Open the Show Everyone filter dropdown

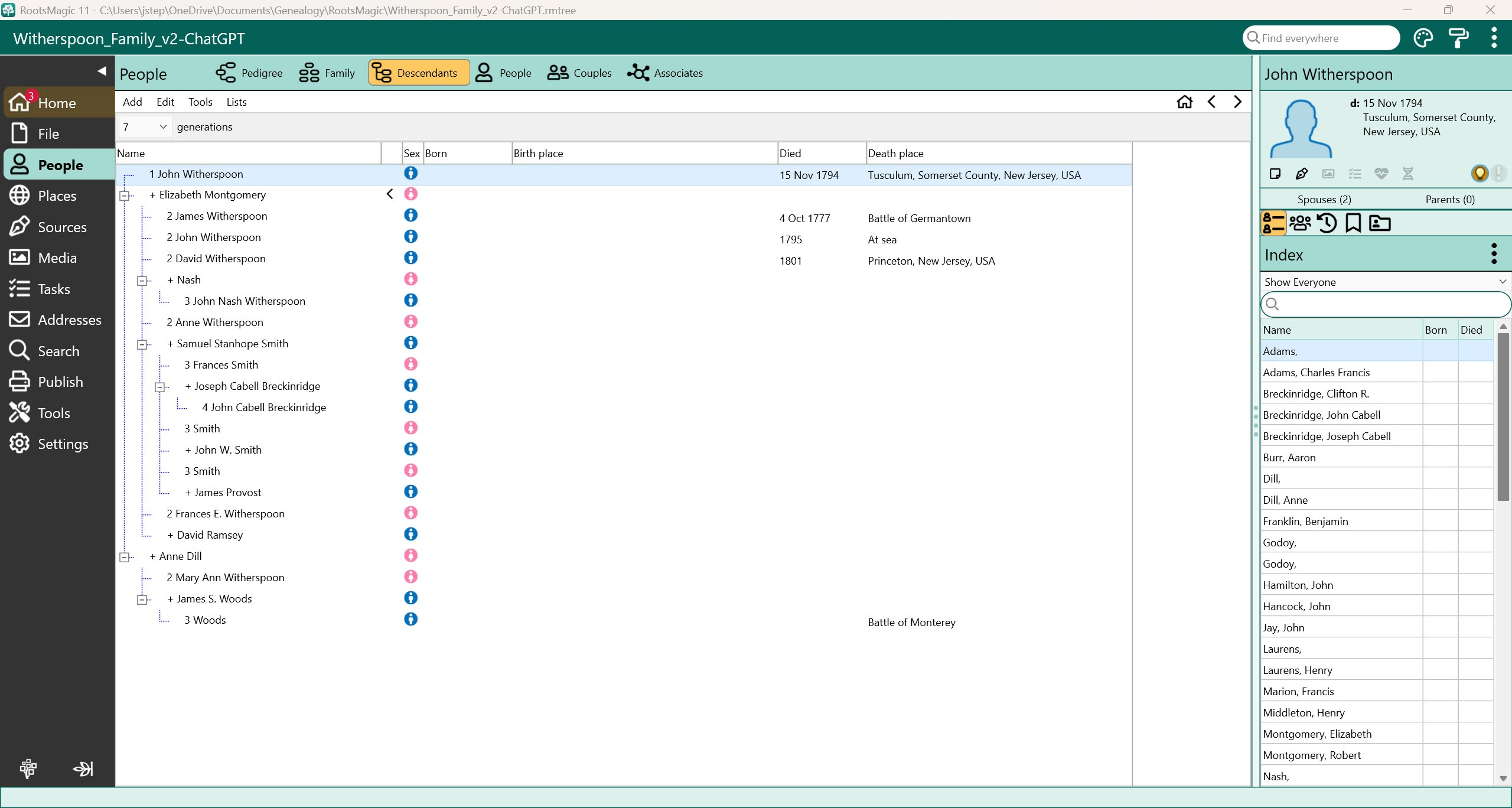pos(1384,282)
